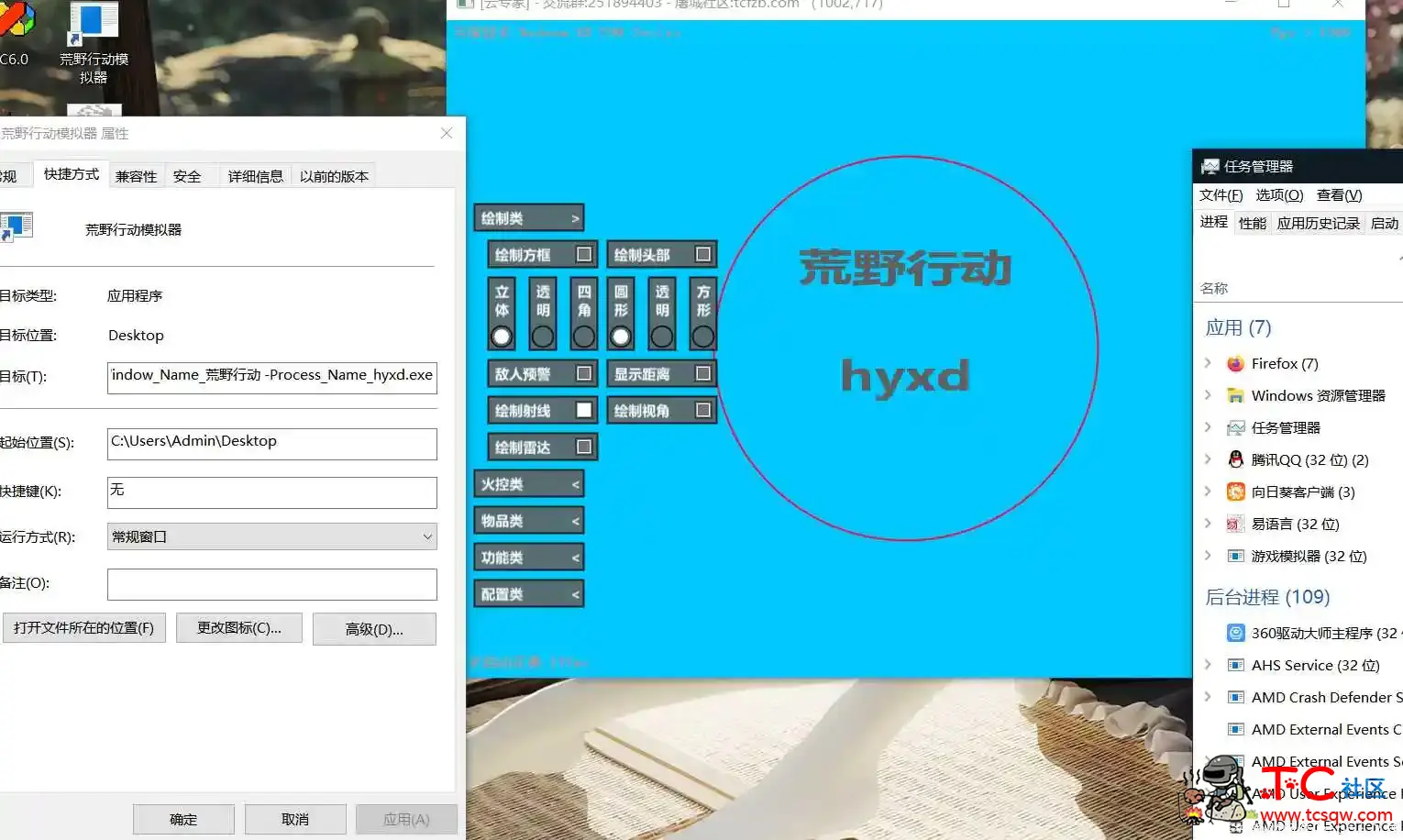Click the 打开文件所在的位置(F) button

(84, 628)
